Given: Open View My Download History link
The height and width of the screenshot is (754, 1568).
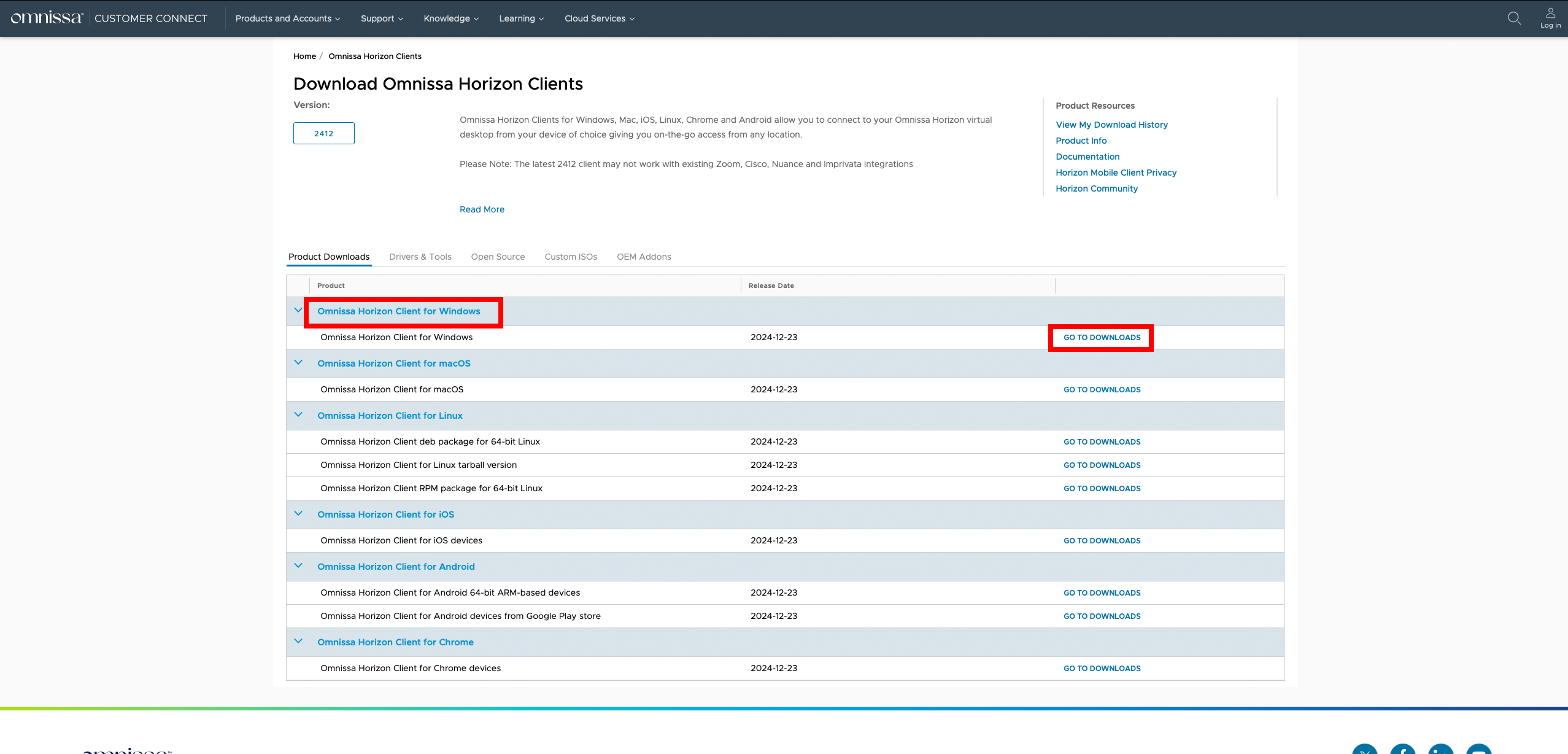Looking at the screenshot, I should [x=1111, y=125].
